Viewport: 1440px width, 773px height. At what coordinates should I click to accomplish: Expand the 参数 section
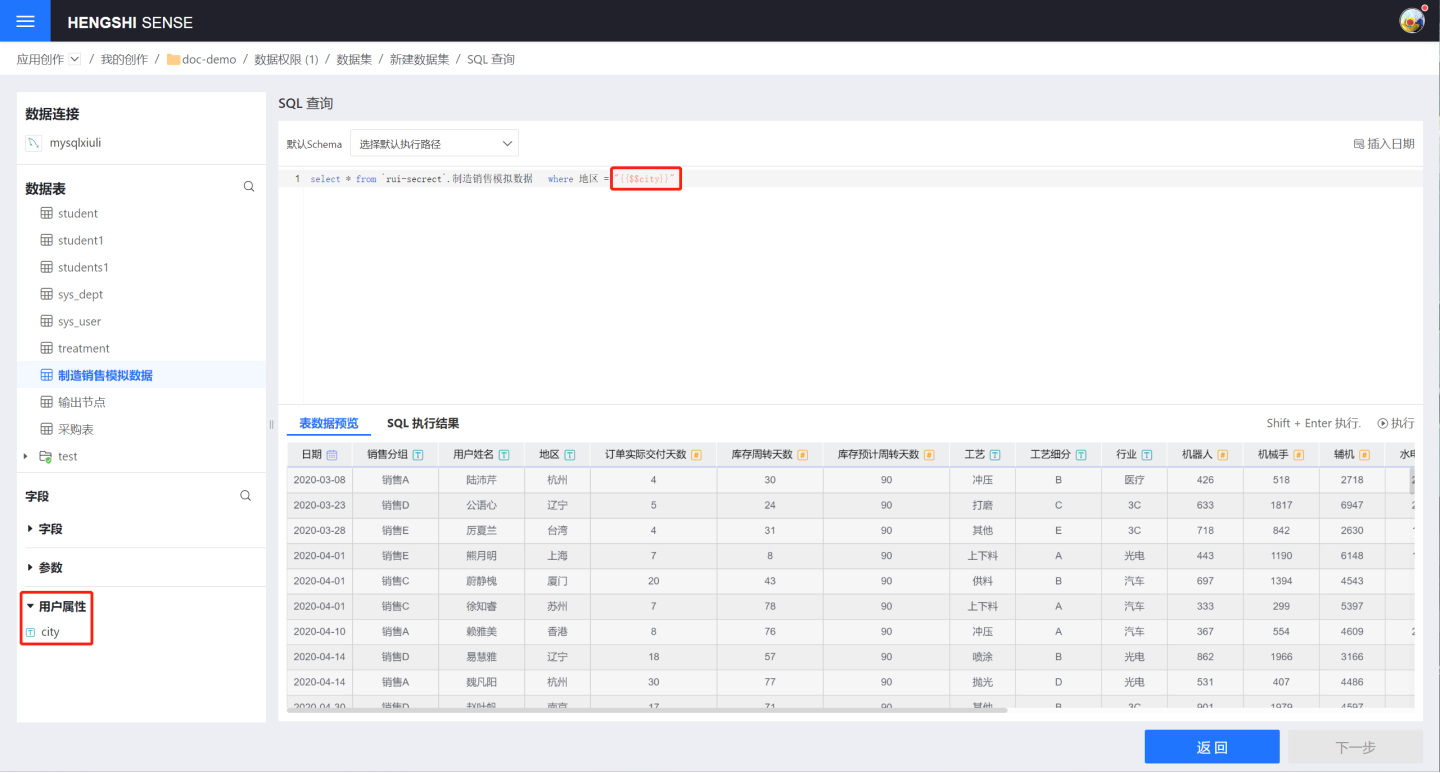point(30,567)
